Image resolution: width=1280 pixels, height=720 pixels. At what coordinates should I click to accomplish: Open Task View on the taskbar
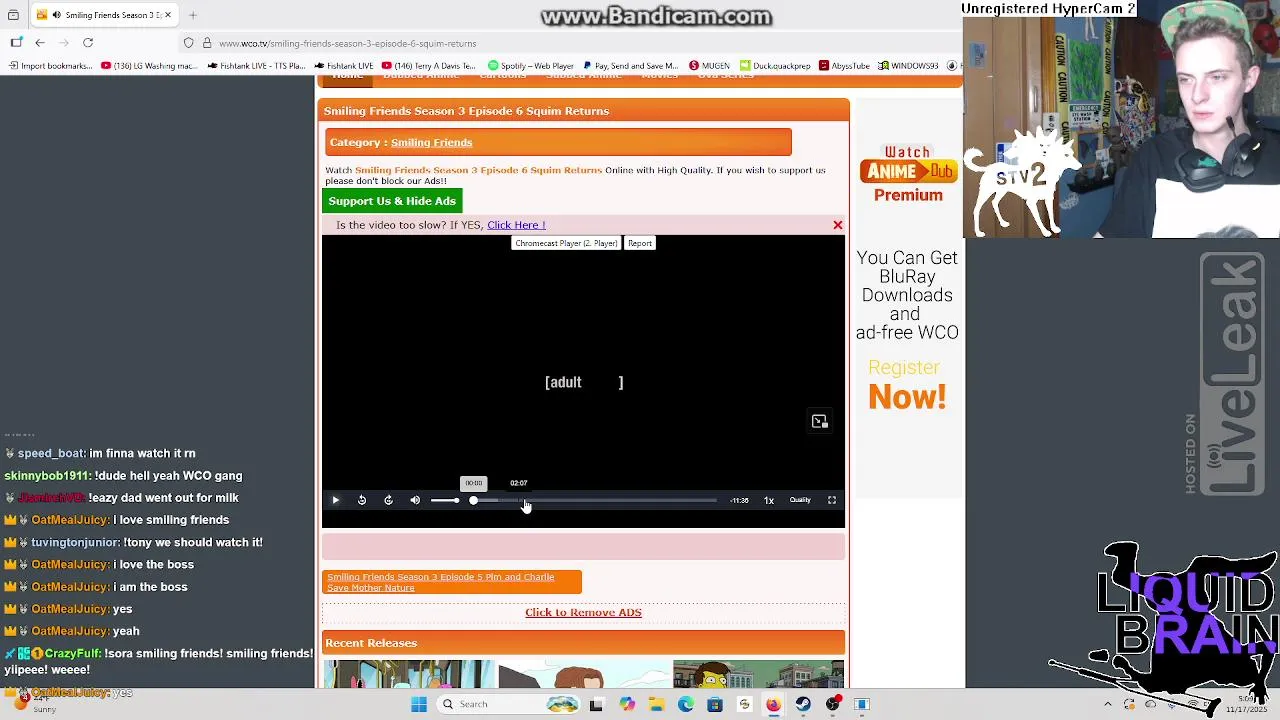(x=597, y=704)
